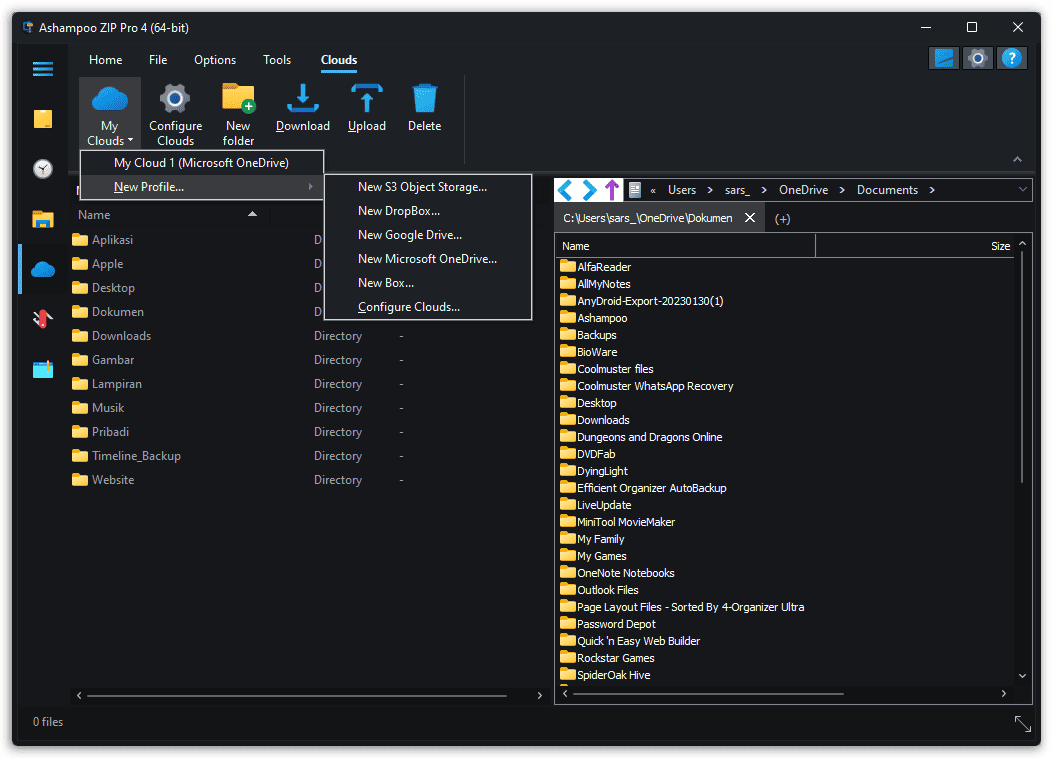This screenshot has height=758, width=1053.
Task: Go forward with the blue right arrow
Action: (589, 190)
